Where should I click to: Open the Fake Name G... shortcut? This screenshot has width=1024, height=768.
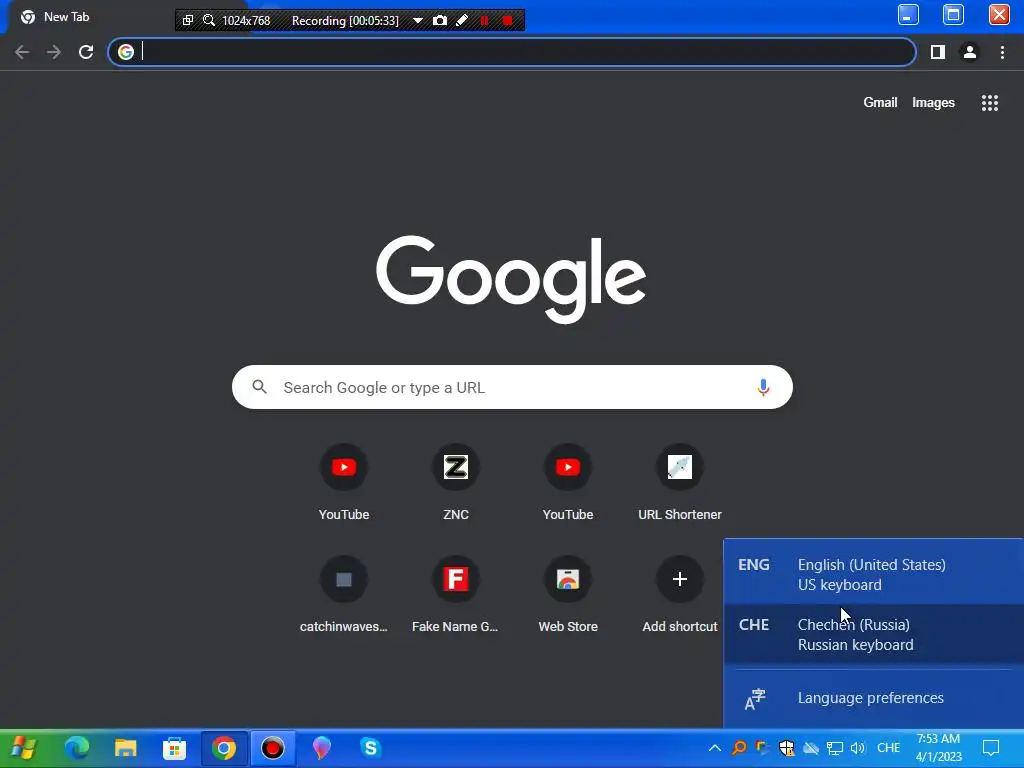[455, 594]
